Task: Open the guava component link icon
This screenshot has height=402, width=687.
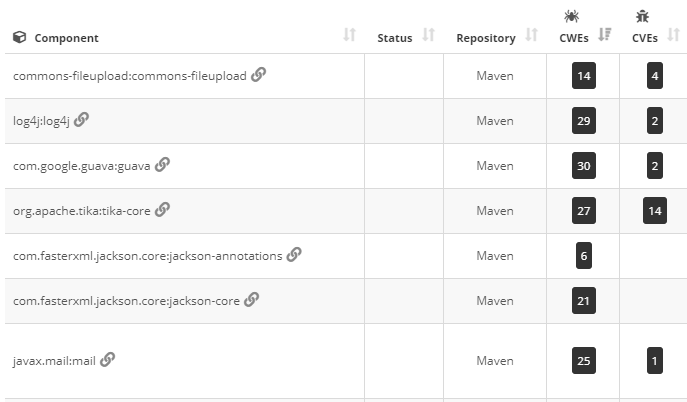Action: click(x=162, y=165)
